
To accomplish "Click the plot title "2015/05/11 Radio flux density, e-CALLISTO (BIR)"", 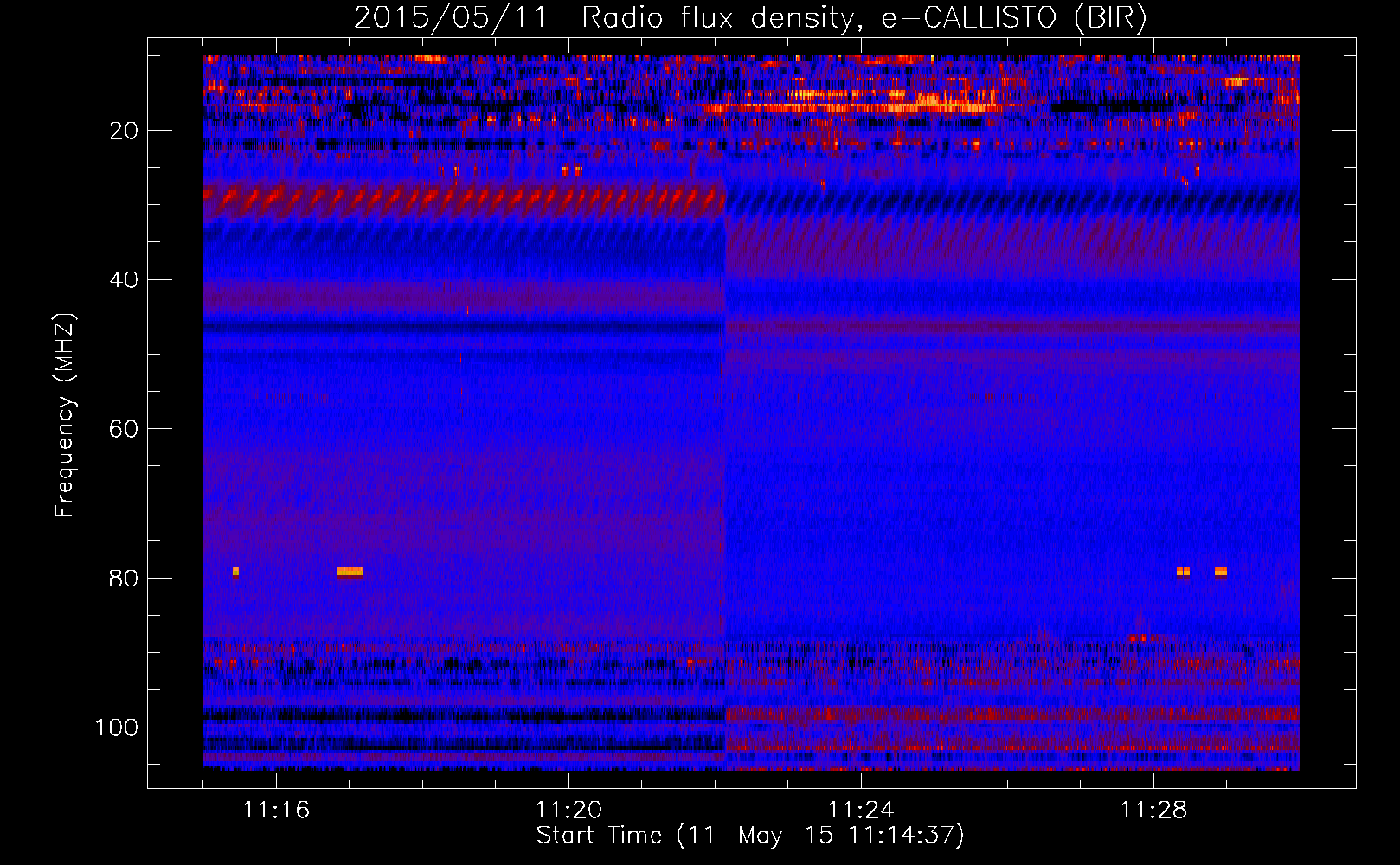I will (x=750, y=17).
